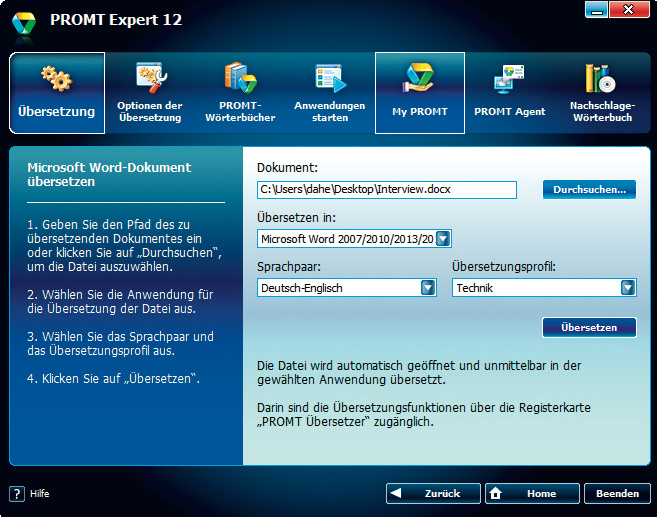Expand the Übersetzen in application dropdown
This screenshot has height=517, width=657.
[443, 239]
